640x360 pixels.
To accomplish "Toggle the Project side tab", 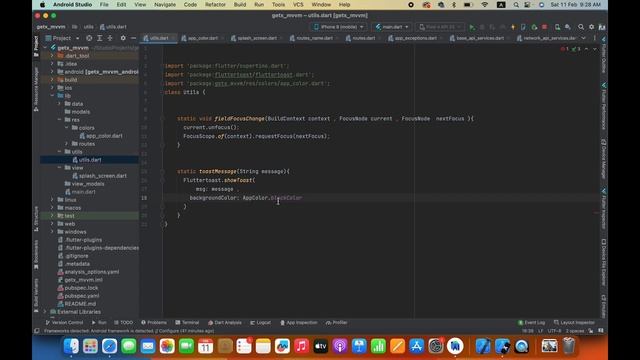I will click(x=36, y=46).
